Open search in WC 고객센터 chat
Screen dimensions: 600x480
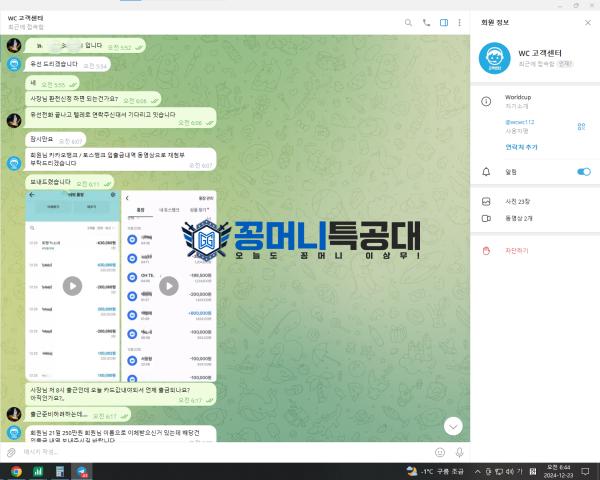[408, 23]
